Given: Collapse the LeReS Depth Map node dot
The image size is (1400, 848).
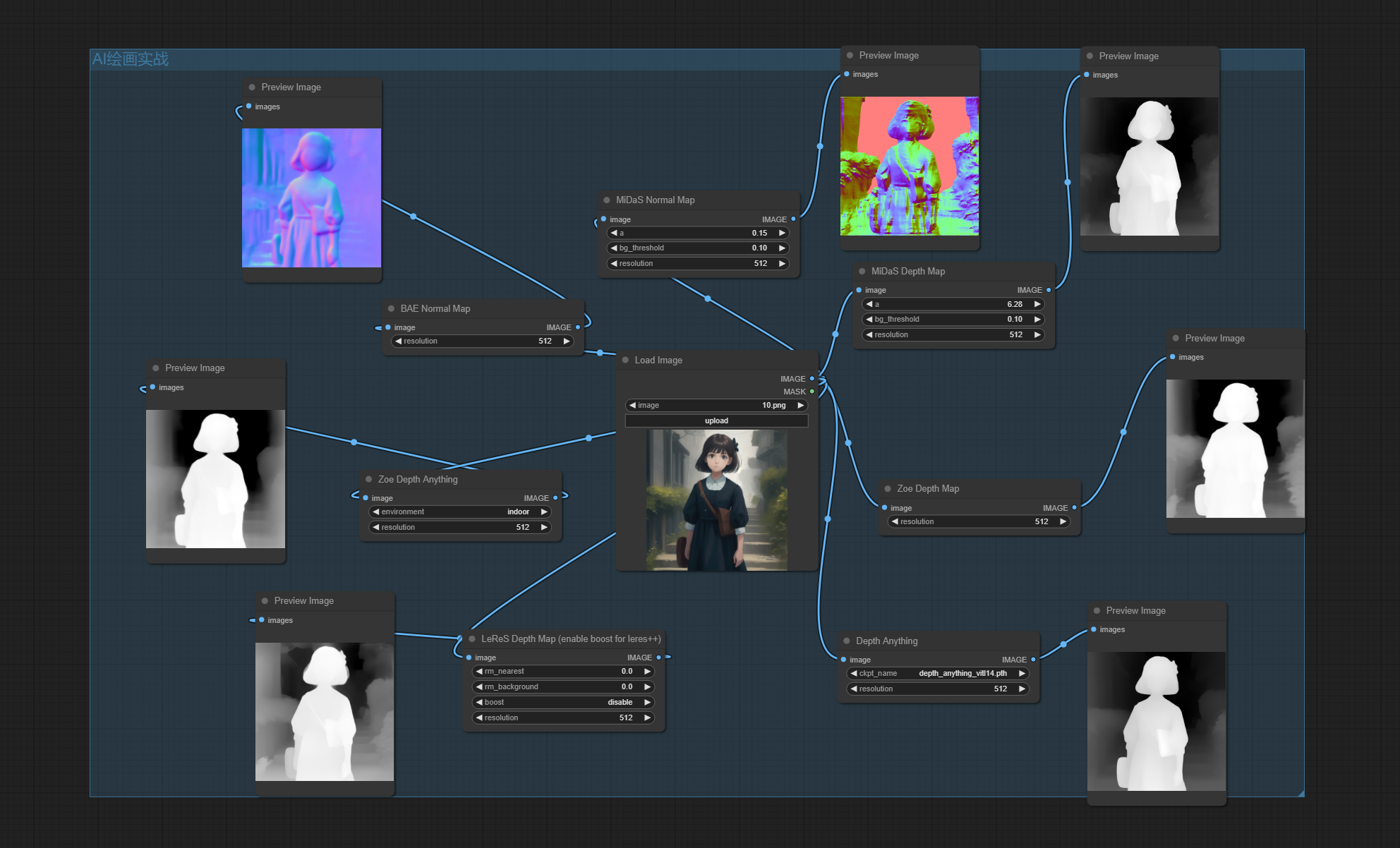Looking at the screenshot, I should [472, 639].
